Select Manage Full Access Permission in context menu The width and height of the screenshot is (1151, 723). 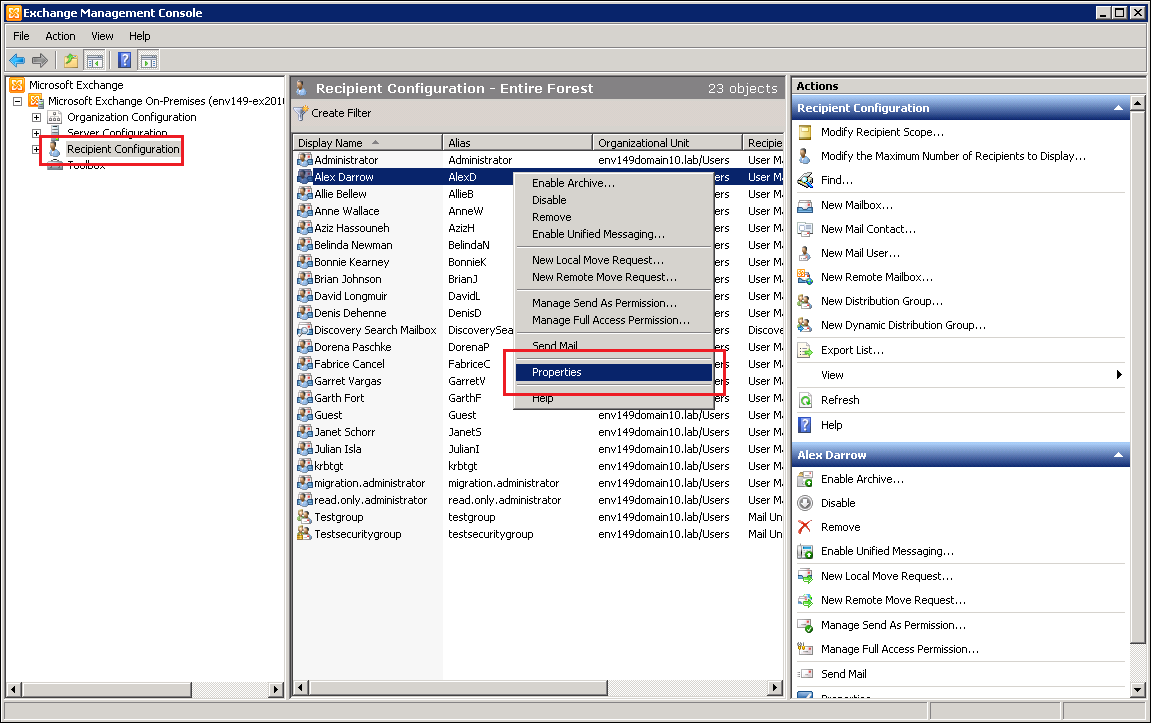click(x=614, y=320)
